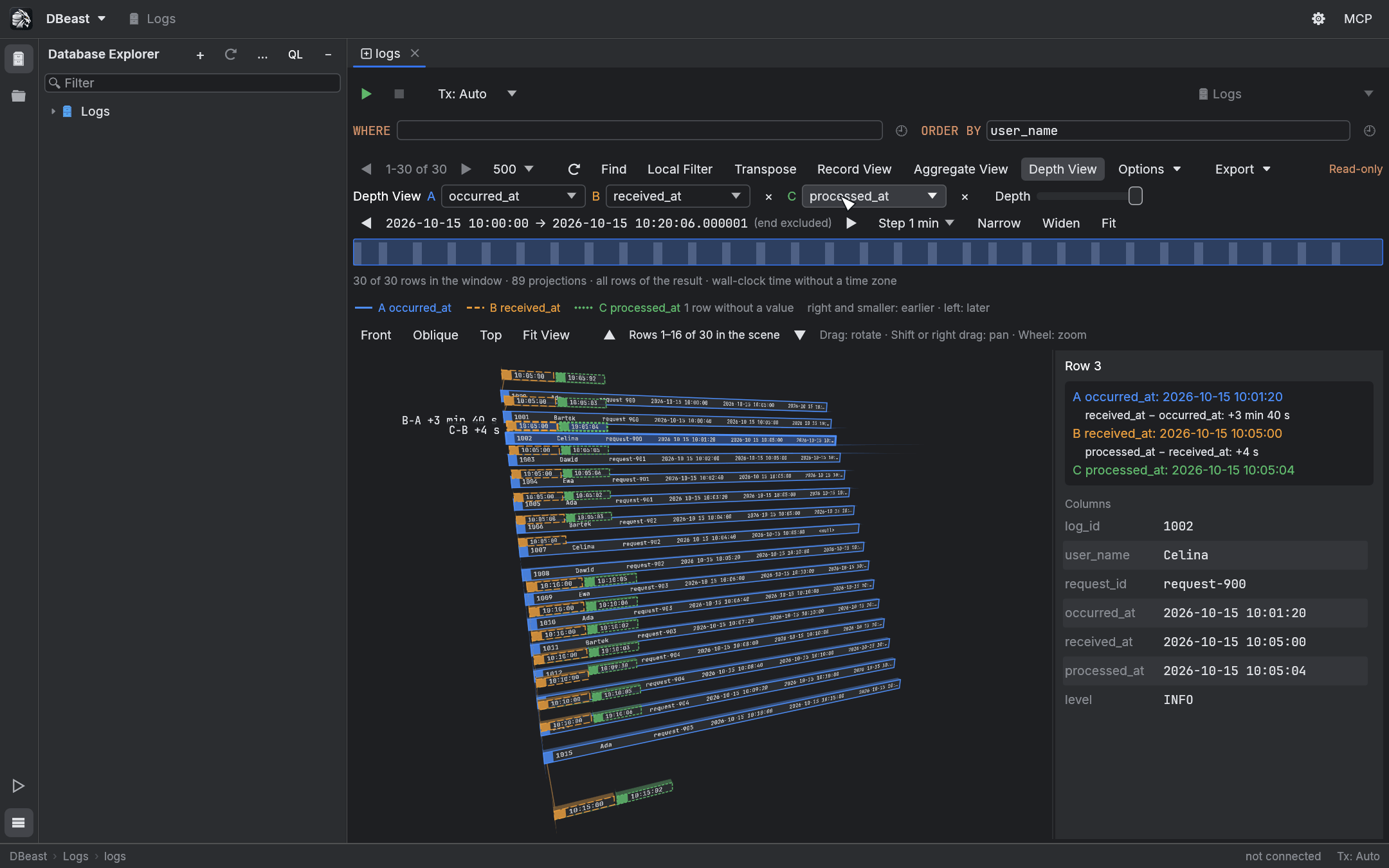Close the logs tab

415,53
